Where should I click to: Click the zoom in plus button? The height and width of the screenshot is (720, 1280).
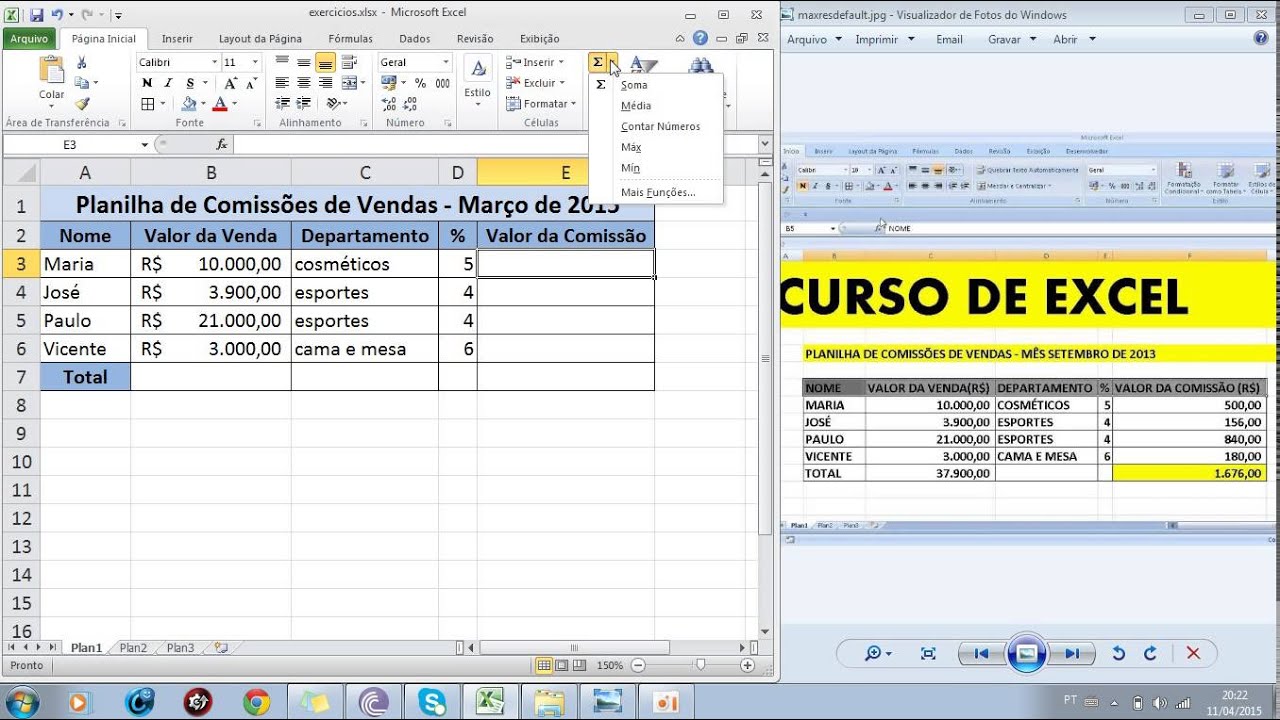point(747,665)
